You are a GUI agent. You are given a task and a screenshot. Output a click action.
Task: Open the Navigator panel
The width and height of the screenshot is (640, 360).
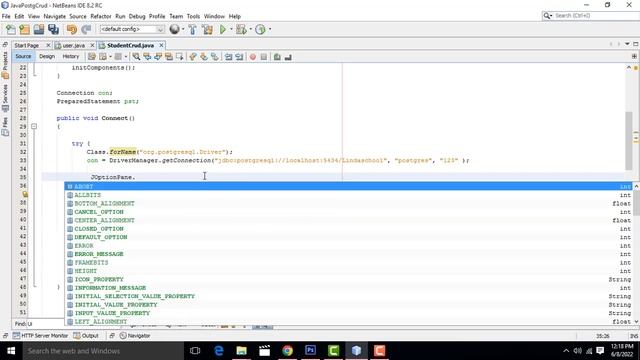point(135,336)
